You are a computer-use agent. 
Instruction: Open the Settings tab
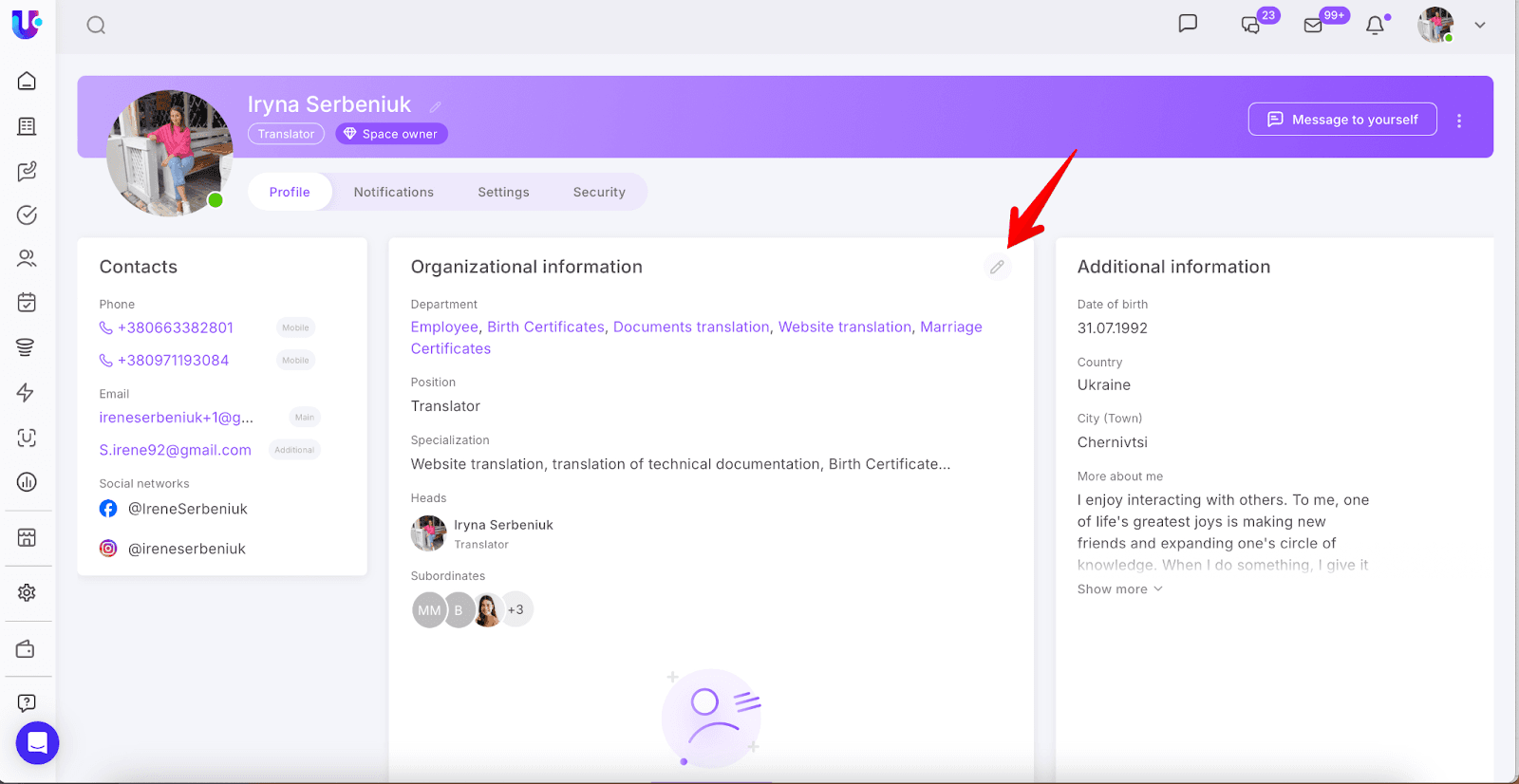click(503, 192)
